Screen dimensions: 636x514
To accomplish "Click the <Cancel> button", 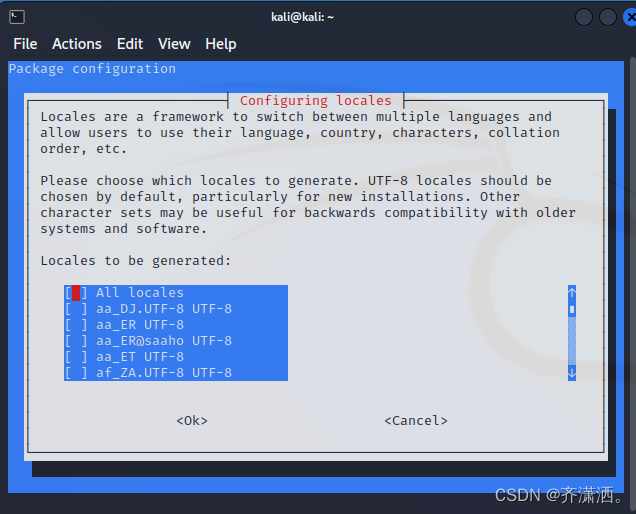I will 416,421.
